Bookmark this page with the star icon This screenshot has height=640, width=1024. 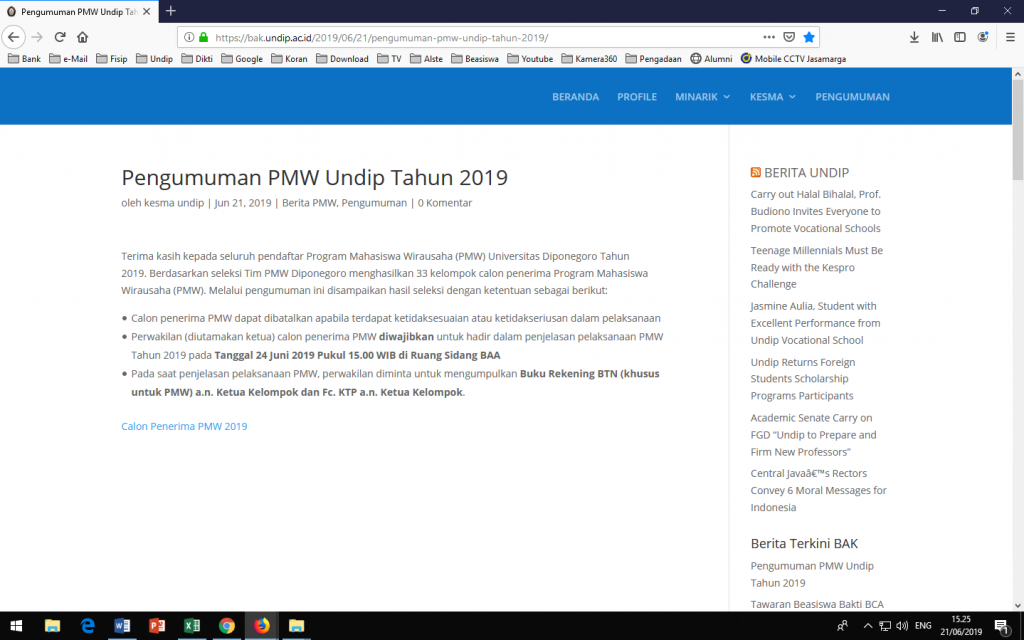pos(809,37)
